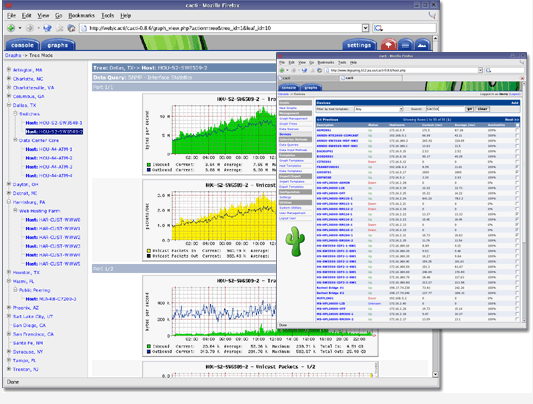Screen dimensions: 533x404
Task: Click the Home icon in the front Firefox window
Action: (x=320, y=70)
